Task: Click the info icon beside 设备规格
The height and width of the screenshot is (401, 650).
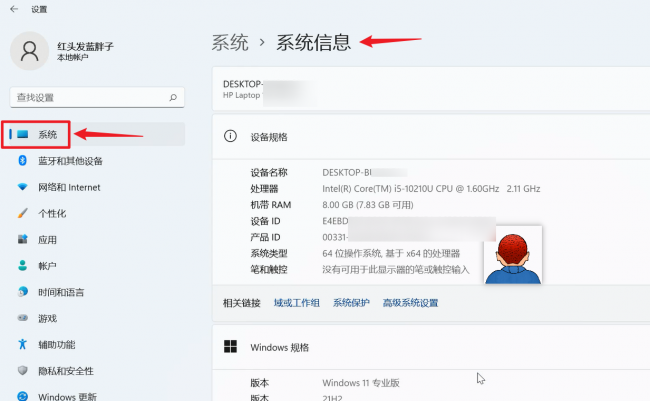Action: [x=230, y=136]
